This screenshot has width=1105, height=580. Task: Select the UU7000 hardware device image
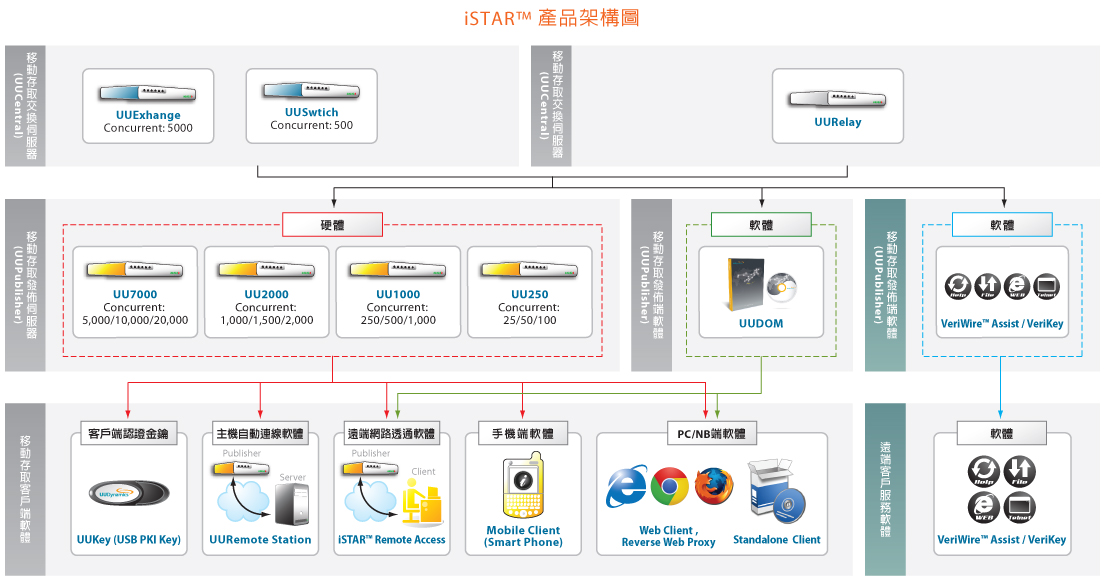(135, 270)
